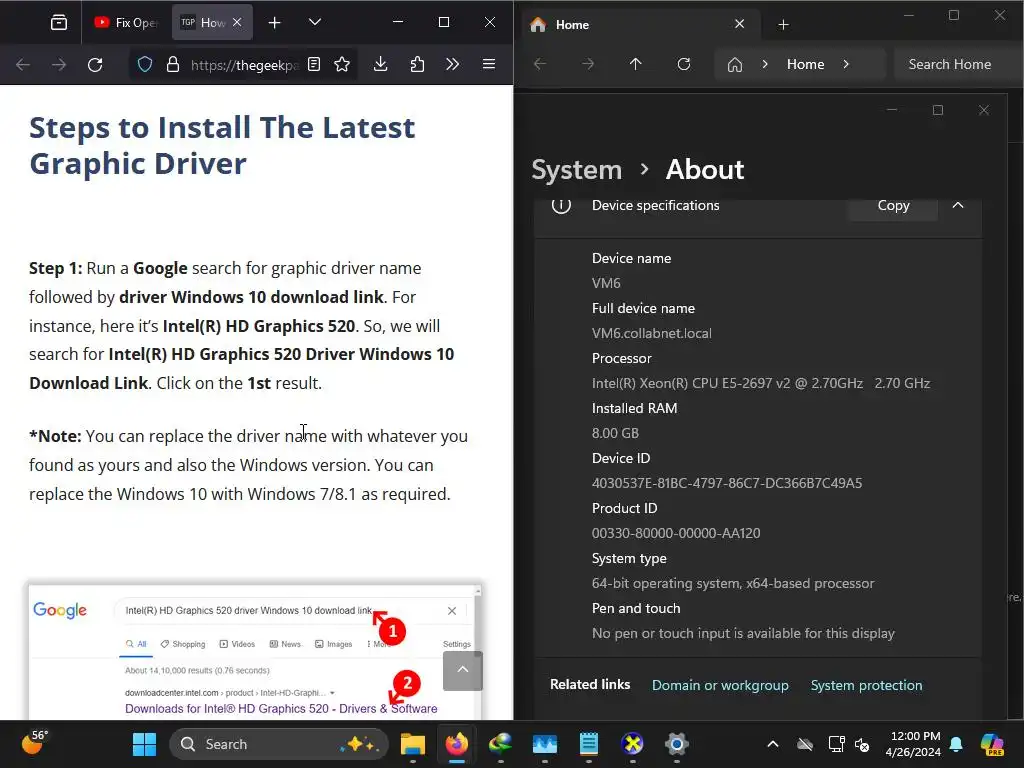Expand chevron after Home in Explorer breadcrumb

tap(846, 64)
